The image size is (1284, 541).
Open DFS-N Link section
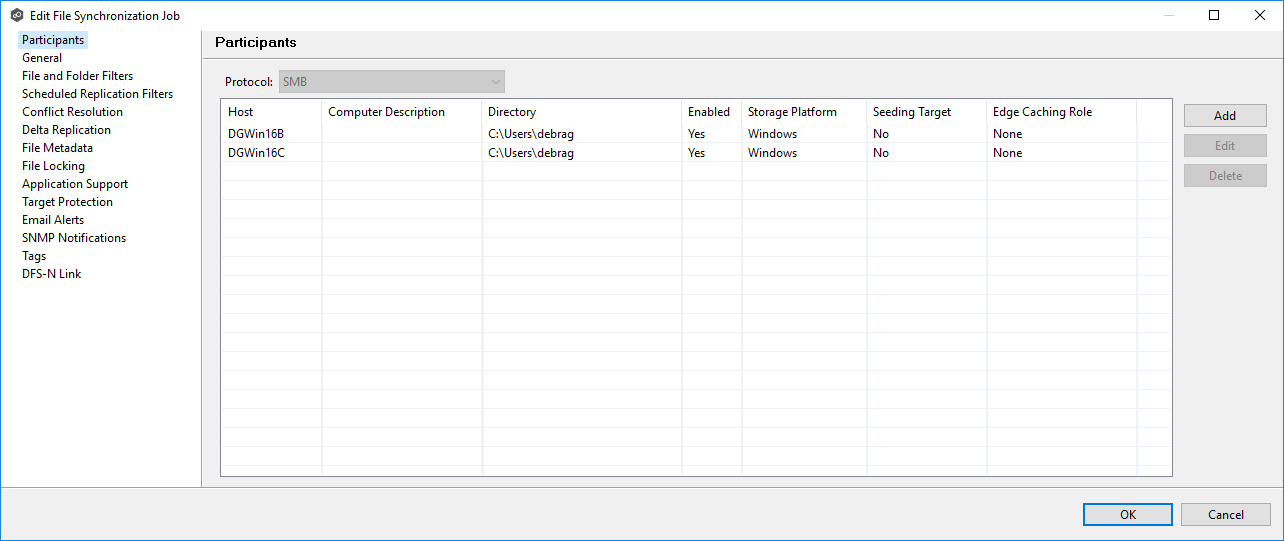(51, 274)
